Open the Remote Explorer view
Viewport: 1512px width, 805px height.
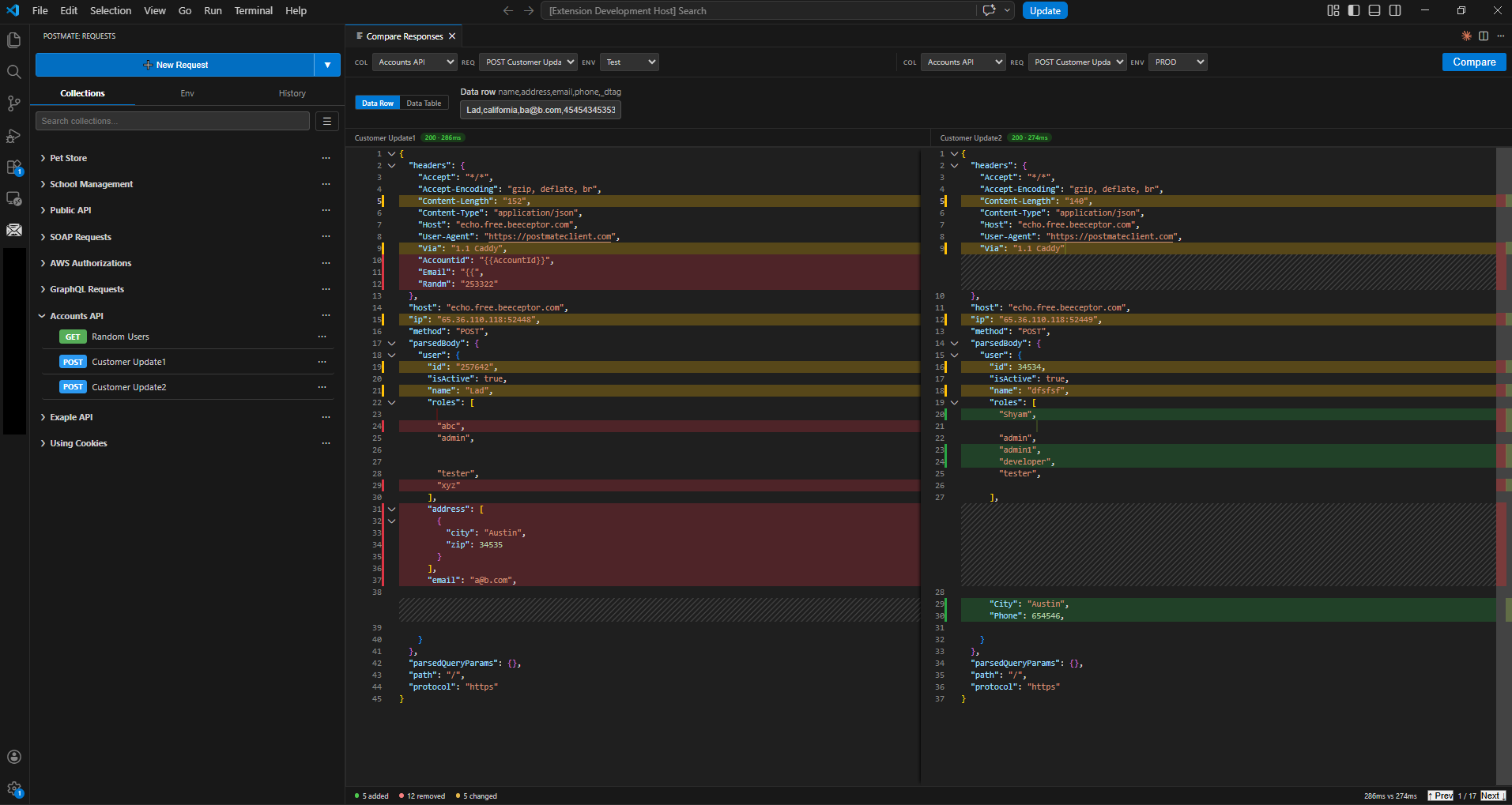click(13, 198)
